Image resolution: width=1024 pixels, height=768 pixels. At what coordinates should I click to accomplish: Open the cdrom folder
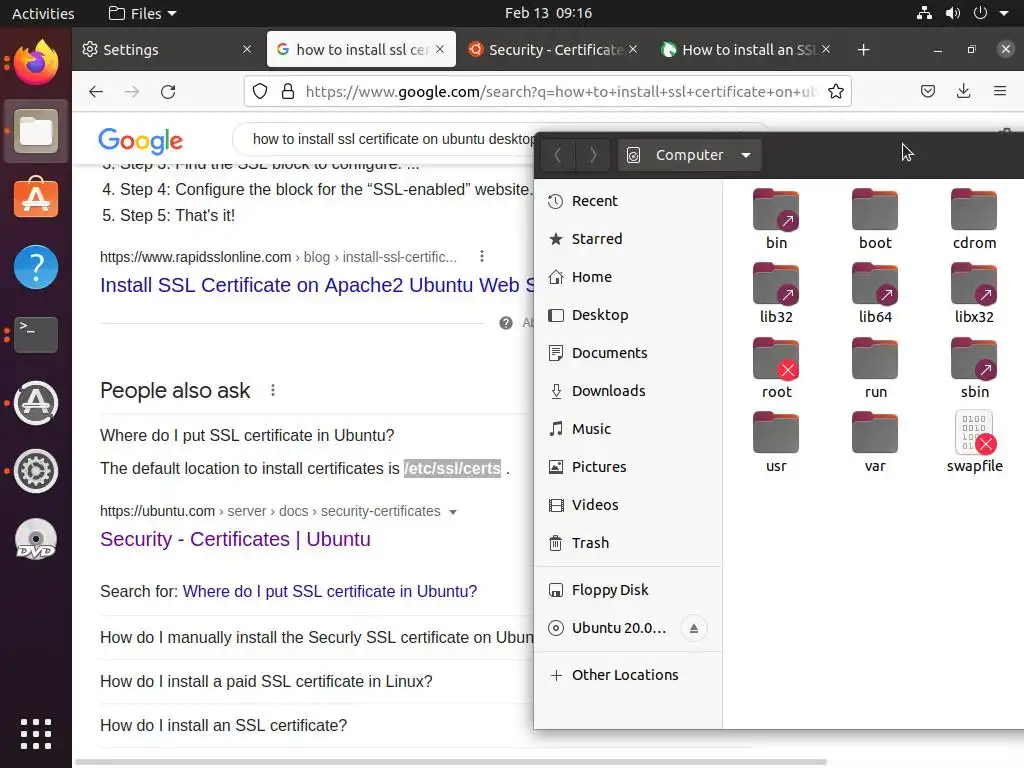pyautogui.click(x=974, y=219)
